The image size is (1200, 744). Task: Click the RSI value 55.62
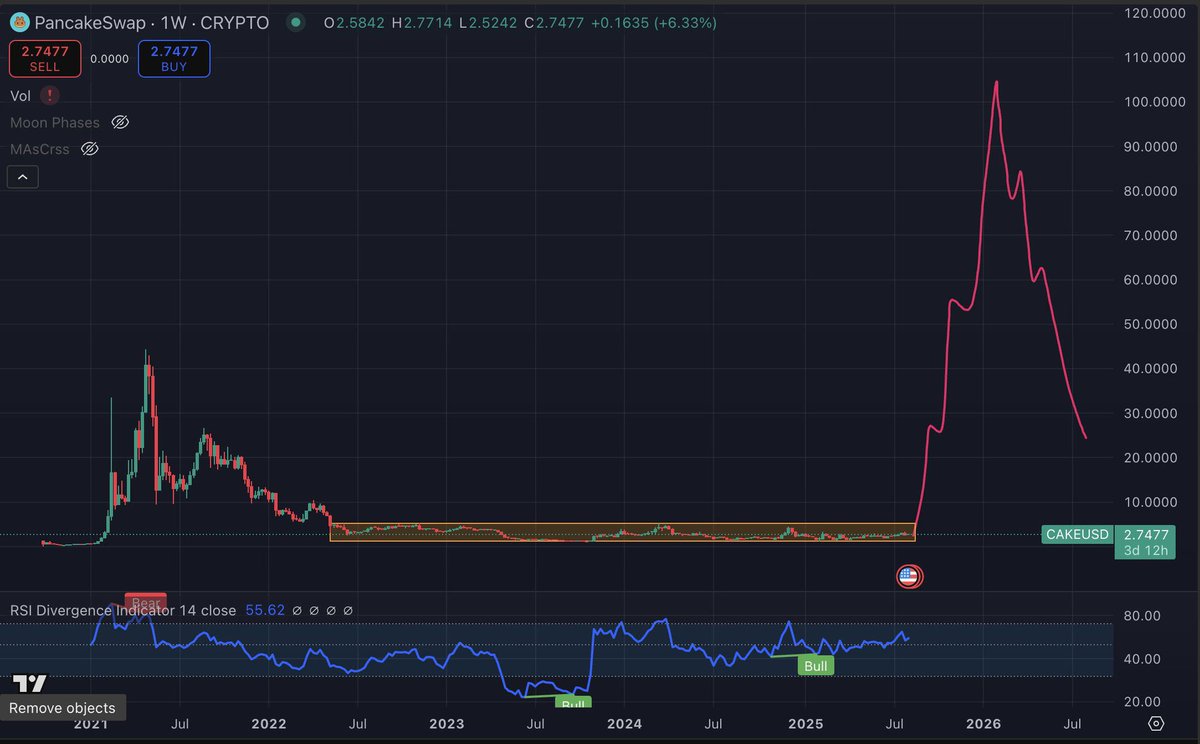[x=264, y=610]
